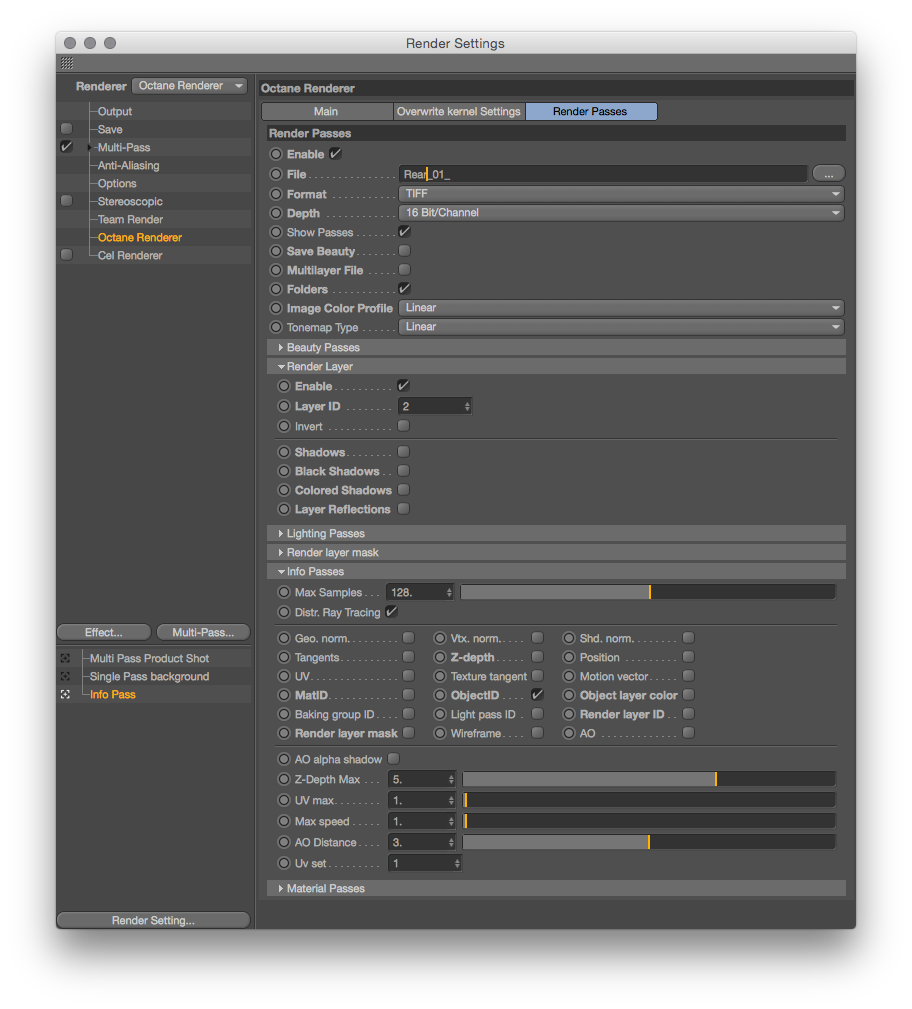
Task: Click the animation dot next to Z-Depth Max
Action: click(x=284, y=779)
